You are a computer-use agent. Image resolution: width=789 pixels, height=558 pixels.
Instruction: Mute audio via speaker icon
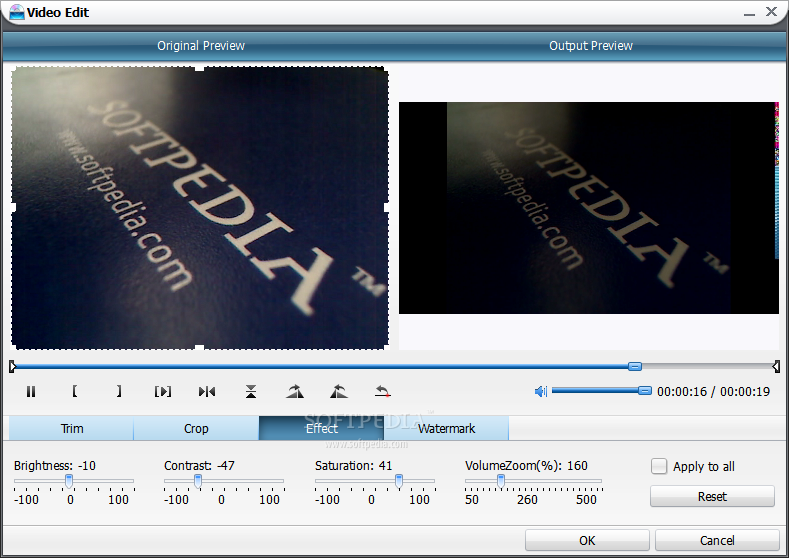540,391
